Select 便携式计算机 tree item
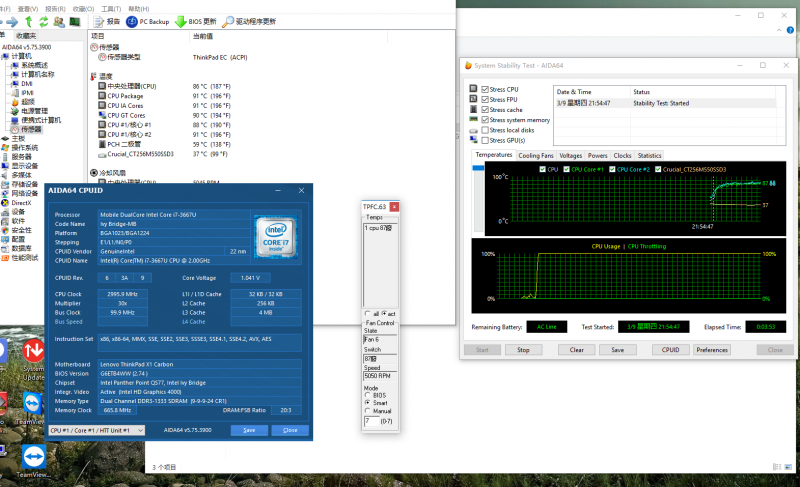 pos(41,120)
